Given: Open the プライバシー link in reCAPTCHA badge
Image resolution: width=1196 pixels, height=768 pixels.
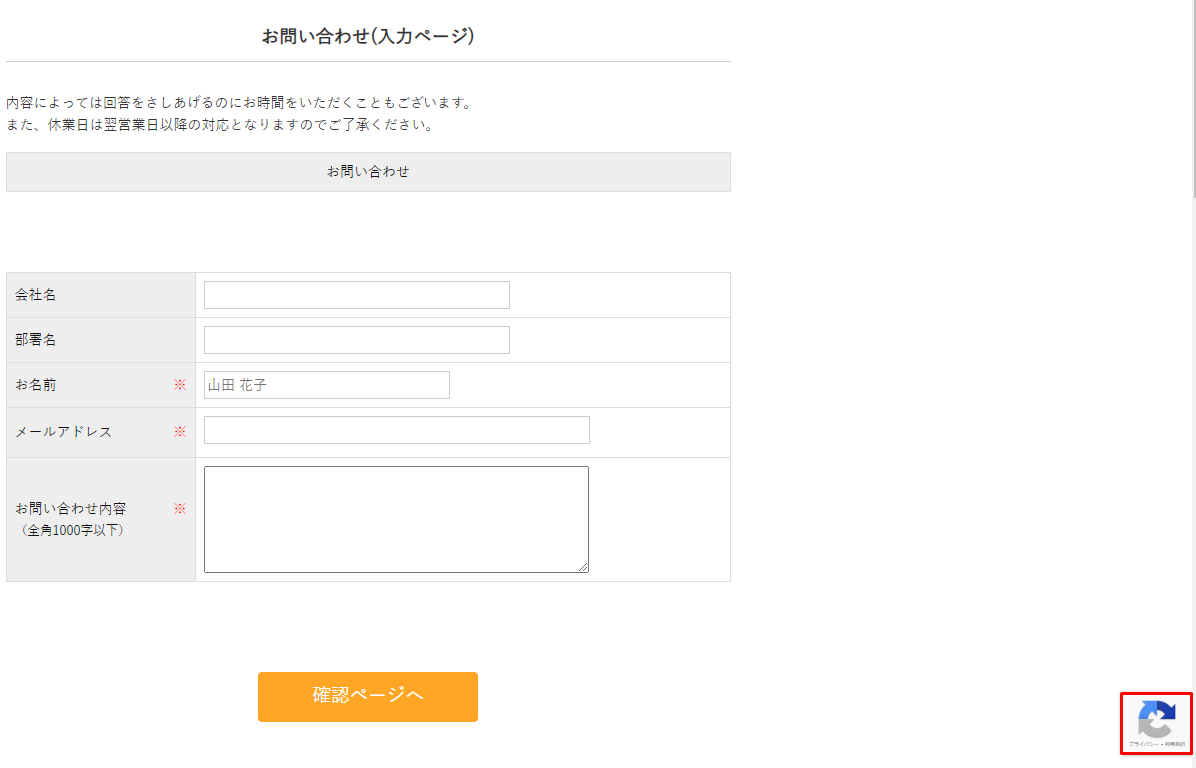Looking at the screenshot, I should point(1143,744).
